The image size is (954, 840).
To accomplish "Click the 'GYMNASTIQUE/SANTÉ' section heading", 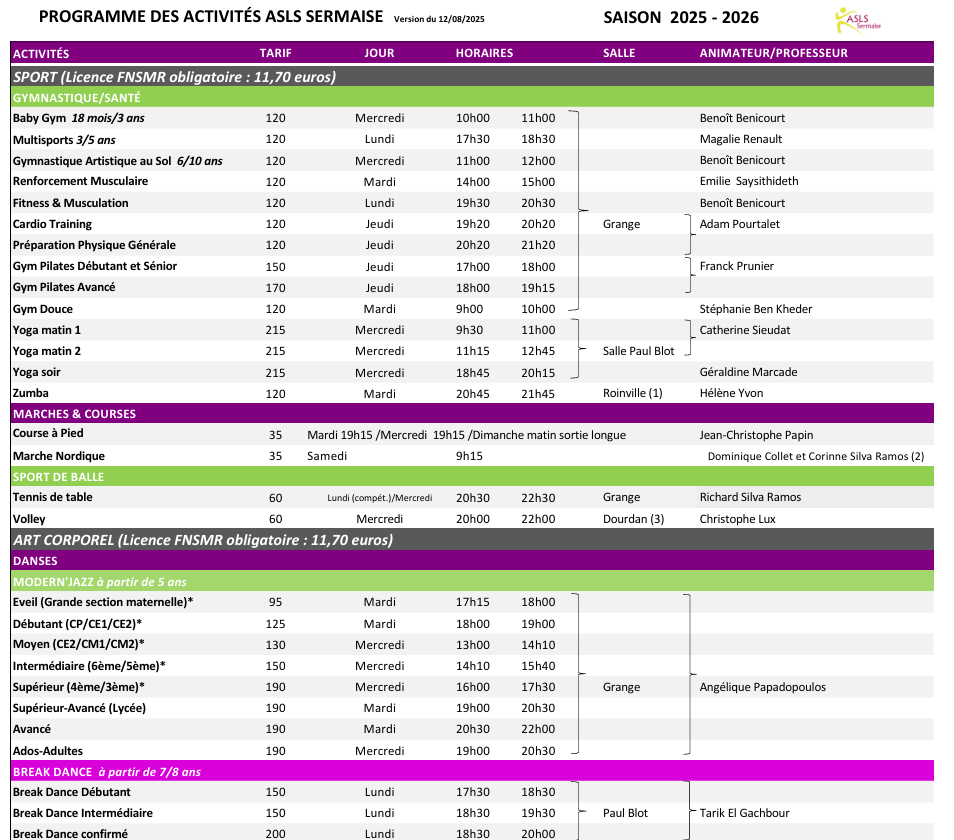I will (x=77, y=97).
